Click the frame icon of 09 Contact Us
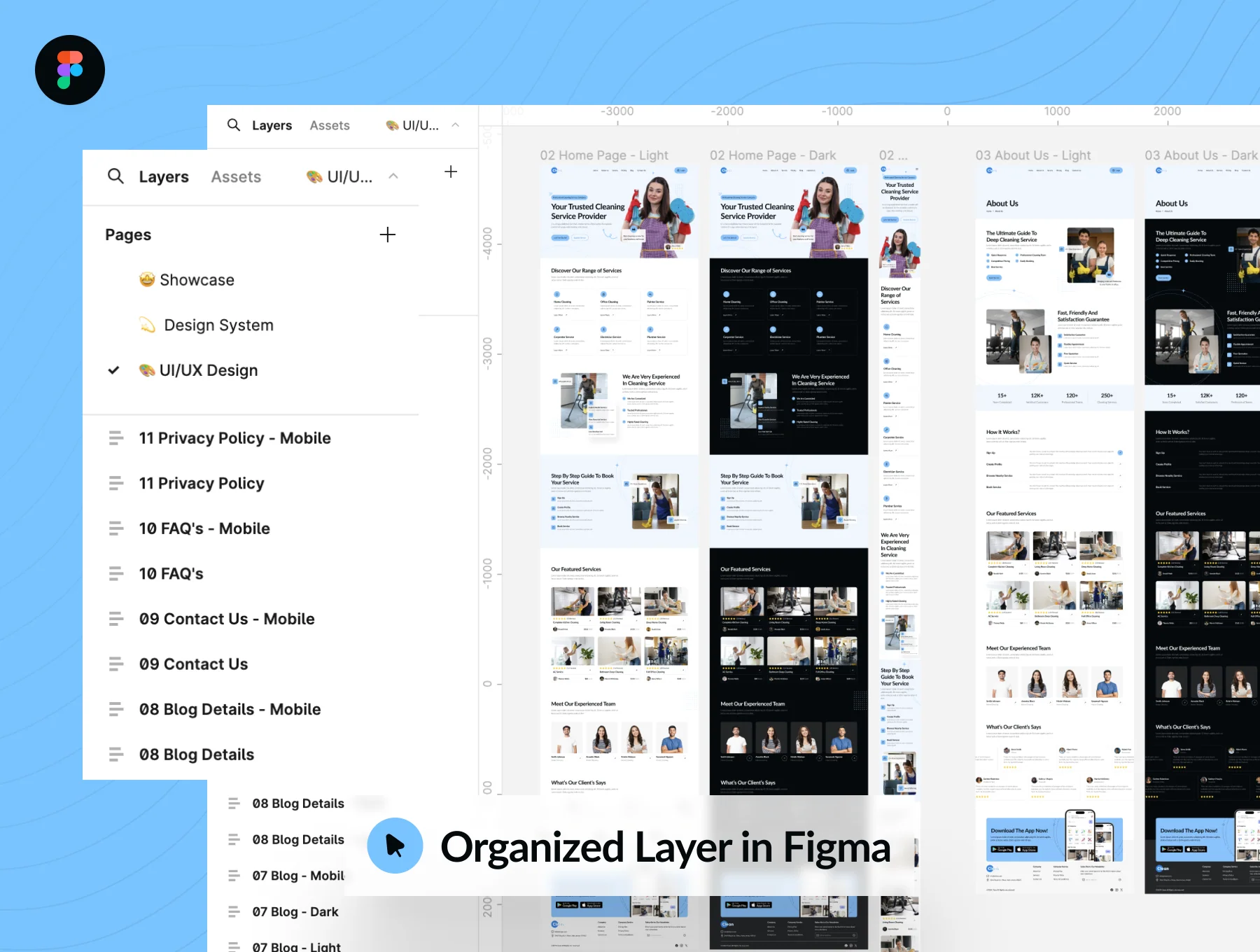Image resolution: width=1260 pixels, height=952 pixels. coord(116,664)
